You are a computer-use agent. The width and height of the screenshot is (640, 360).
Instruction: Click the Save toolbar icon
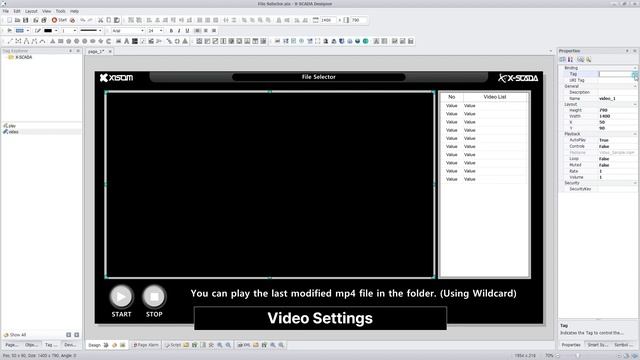(25, 20)
